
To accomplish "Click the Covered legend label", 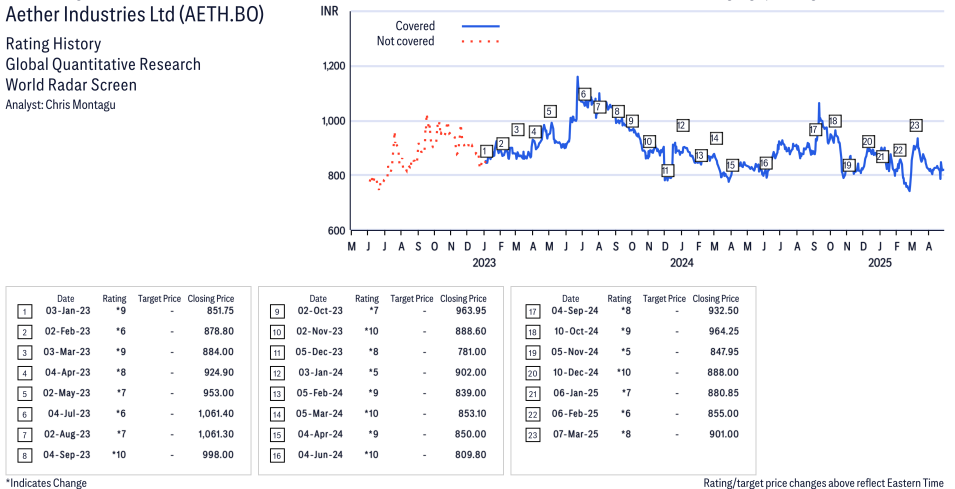I will point(415,26).
